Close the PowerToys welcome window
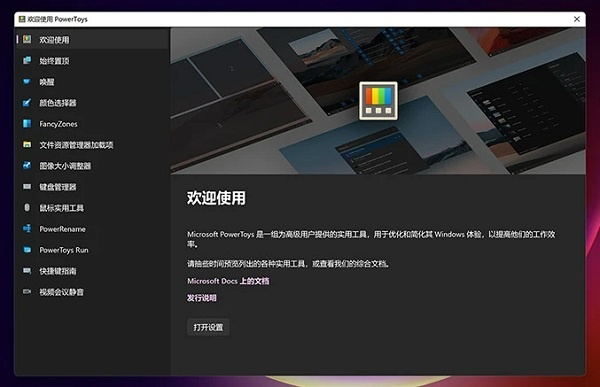The height and width of the screenshot is (387, 600). (x=577, y=19)
